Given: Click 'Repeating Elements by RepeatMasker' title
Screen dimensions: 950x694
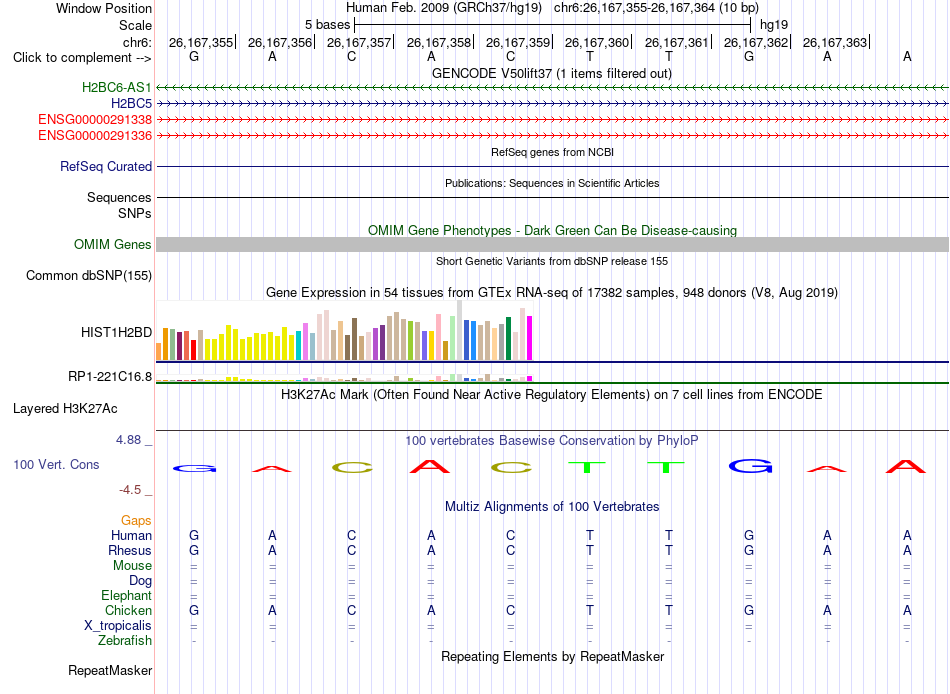Looking at the screenshot, I should [x=552, y=656].
